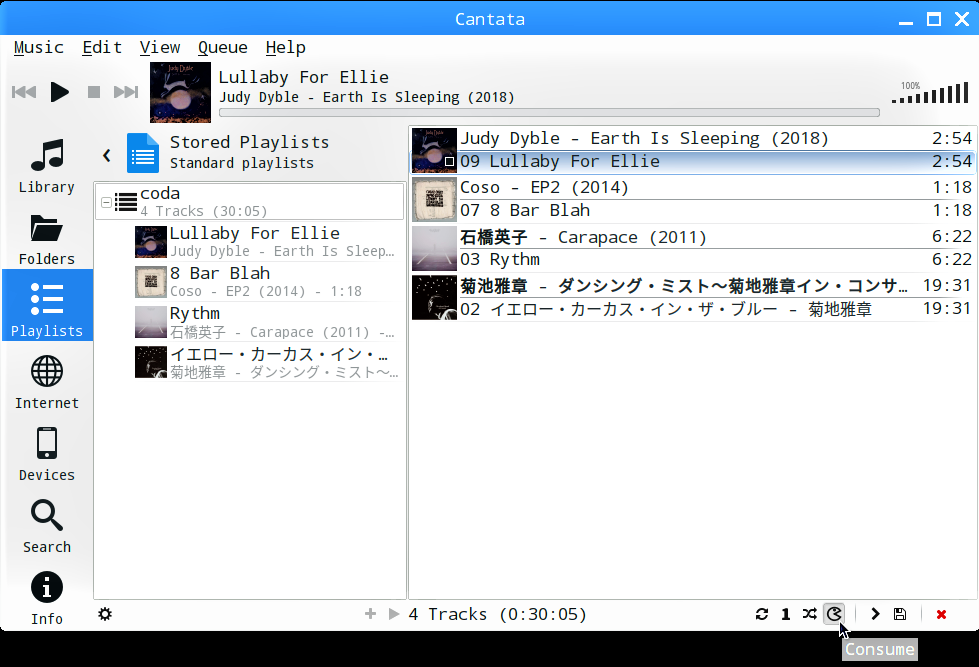The height and width of the screenshot is (667, 979).
Task: Click the track position progress bar
Action: coord(549,113)
